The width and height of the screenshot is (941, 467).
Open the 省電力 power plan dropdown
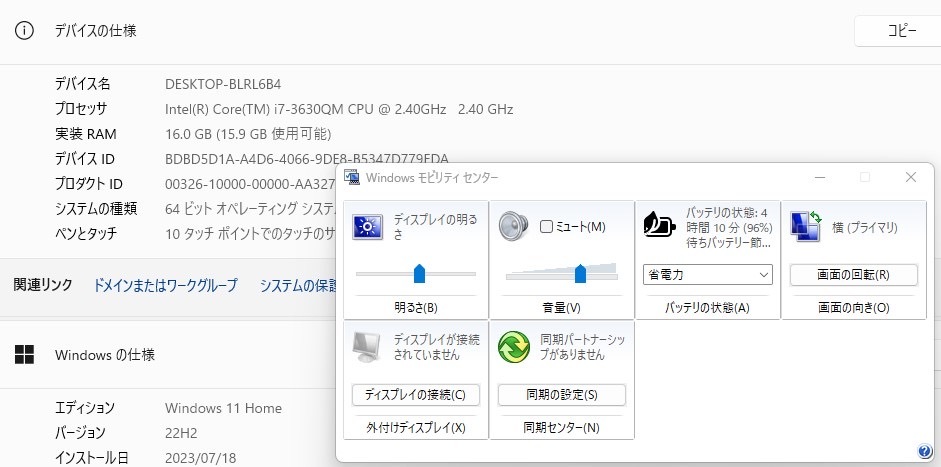click(x=708, y=274)
